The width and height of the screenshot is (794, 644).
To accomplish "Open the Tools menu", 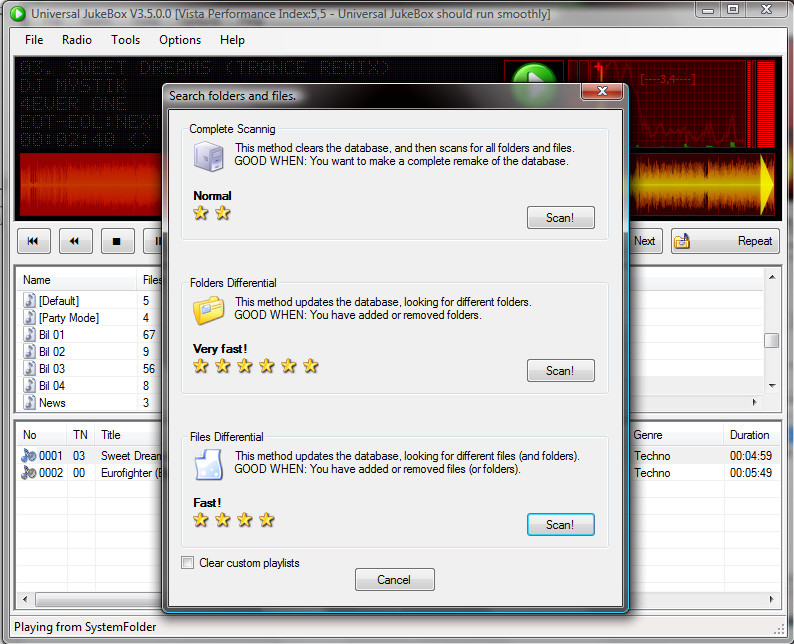I will tap(126, 39).
